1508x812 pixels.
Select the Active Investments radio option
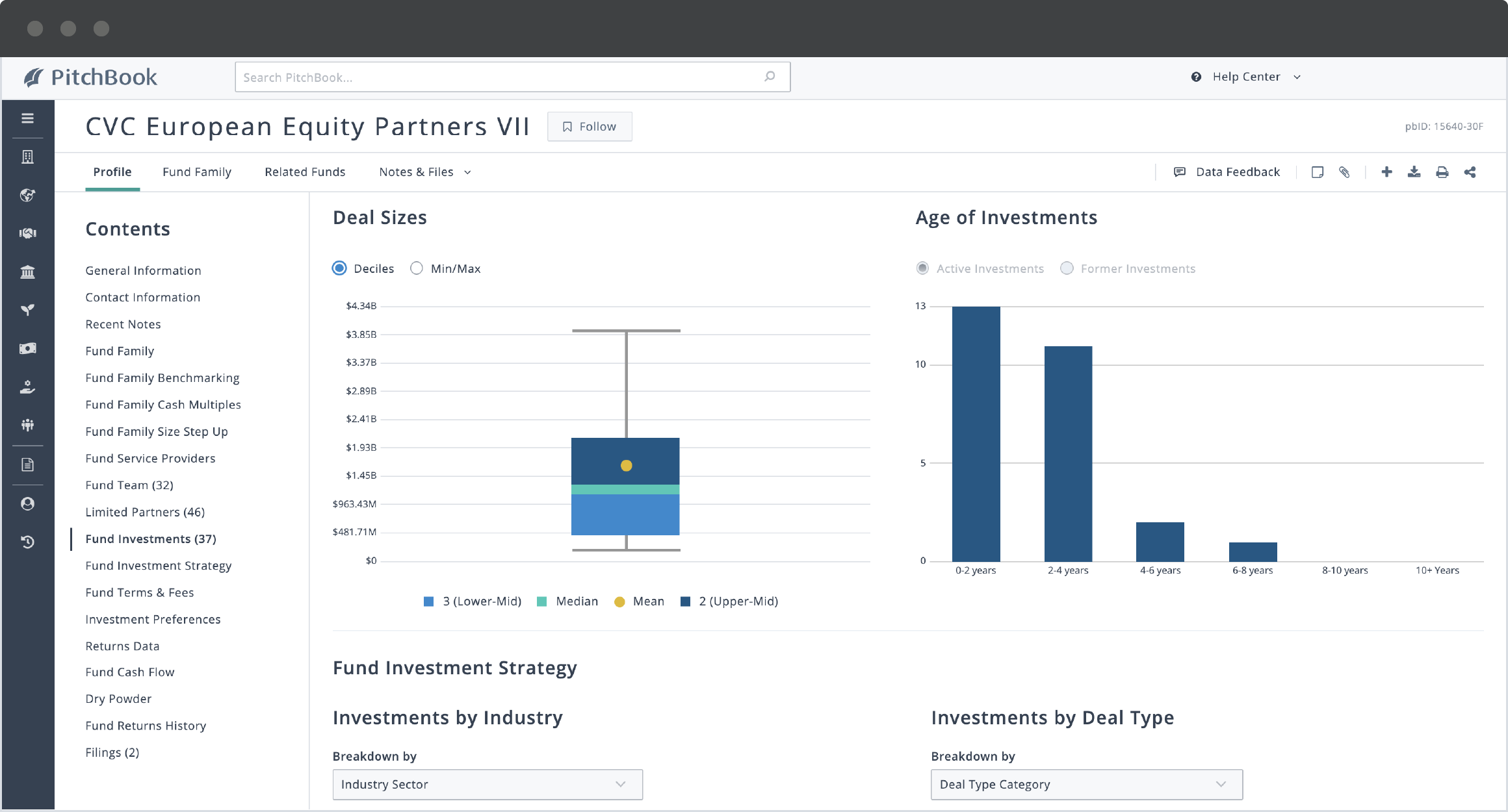click(x=922, y=268)
